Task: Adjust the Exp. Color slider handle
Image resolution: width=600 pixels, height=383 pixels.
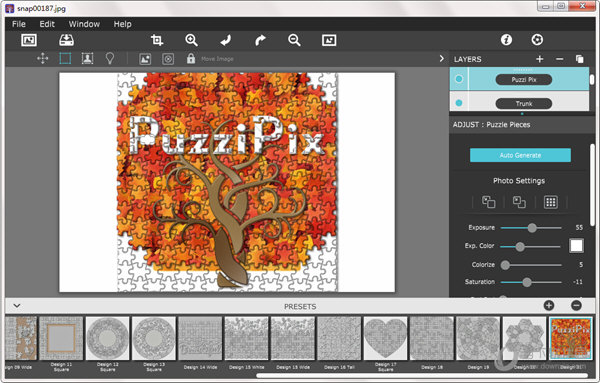Action: [520, 247]
